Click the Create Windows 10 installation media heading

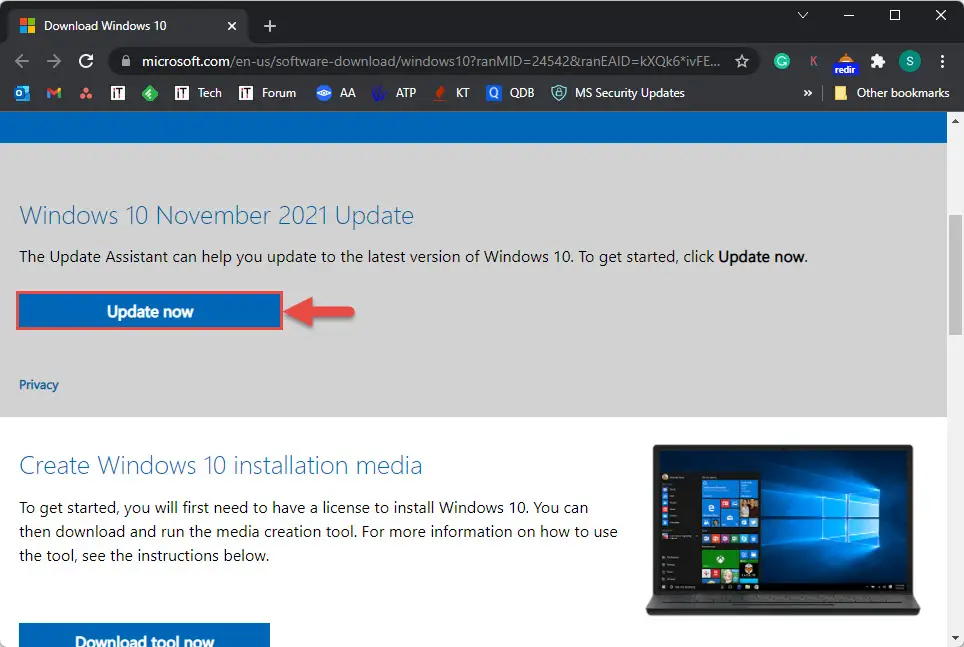(221, 466)
